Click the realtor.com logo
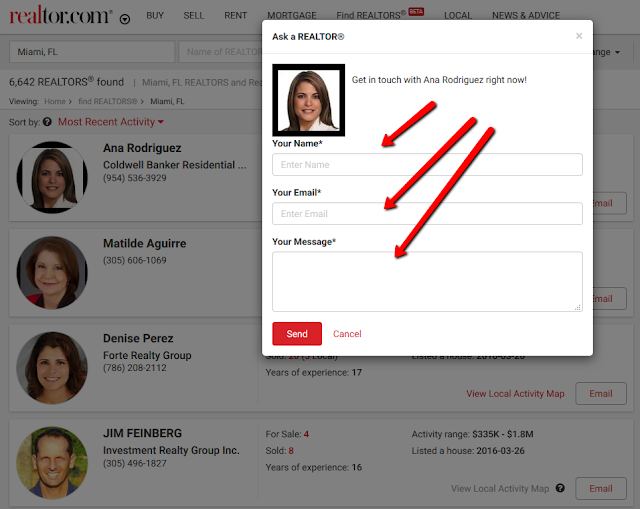The width and height of the screenshot is (640, 509). [x=61, y=15]
